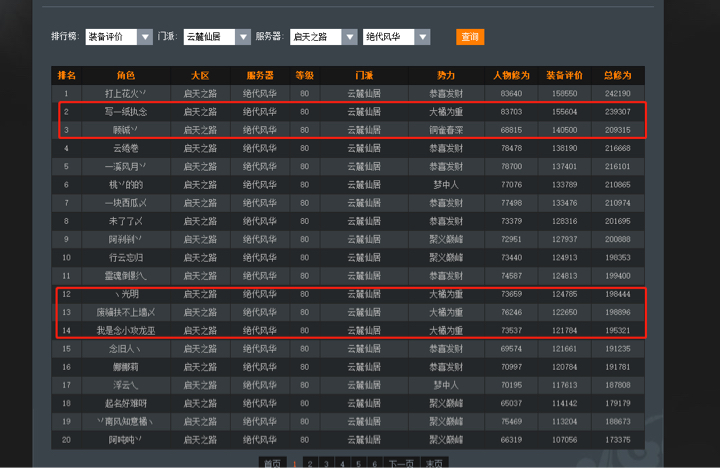
Task: Select character name 光明 in rank 12
Action: 126,294
